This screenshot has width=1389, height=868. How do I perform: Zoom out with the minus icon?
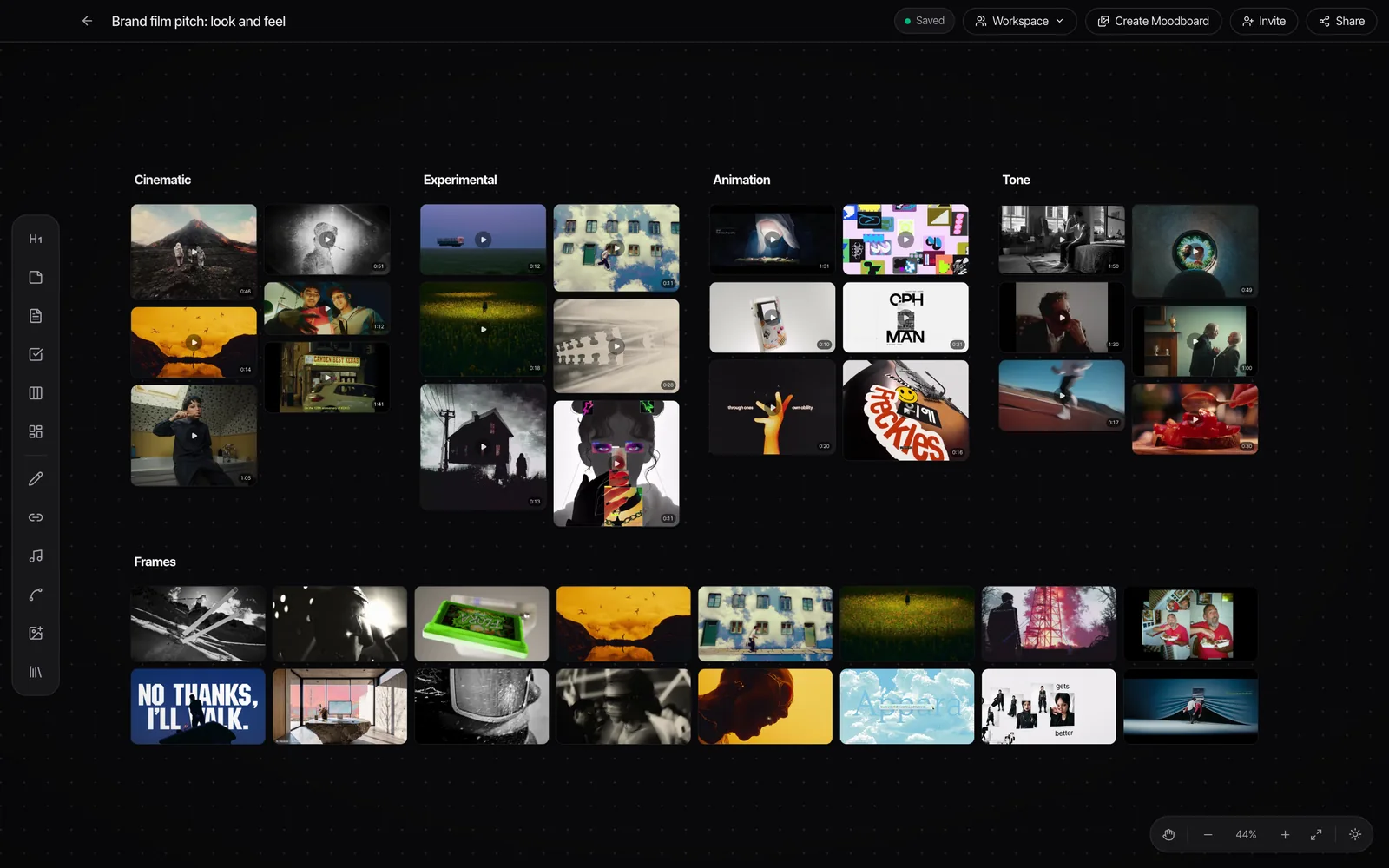1208,834
